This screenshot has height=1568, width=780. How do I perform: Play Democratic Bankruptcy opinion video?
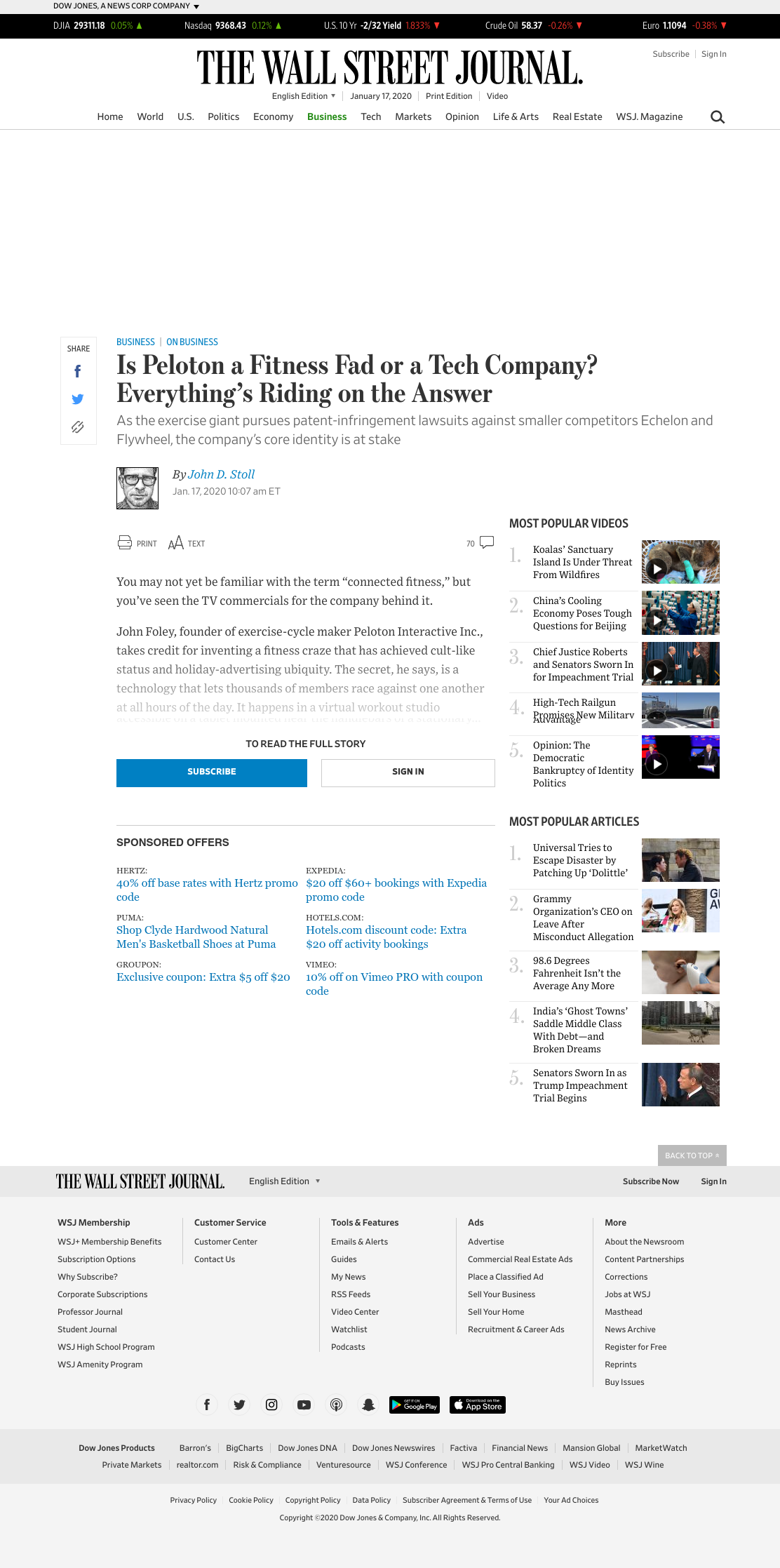click(680, 757)
